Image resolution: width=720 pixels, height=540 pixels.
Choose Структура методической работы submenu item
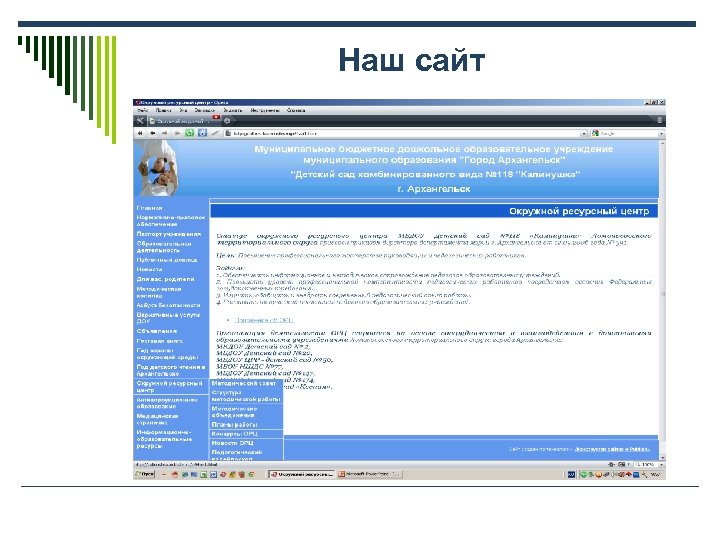pyautogui.click(x=246, y=396)
